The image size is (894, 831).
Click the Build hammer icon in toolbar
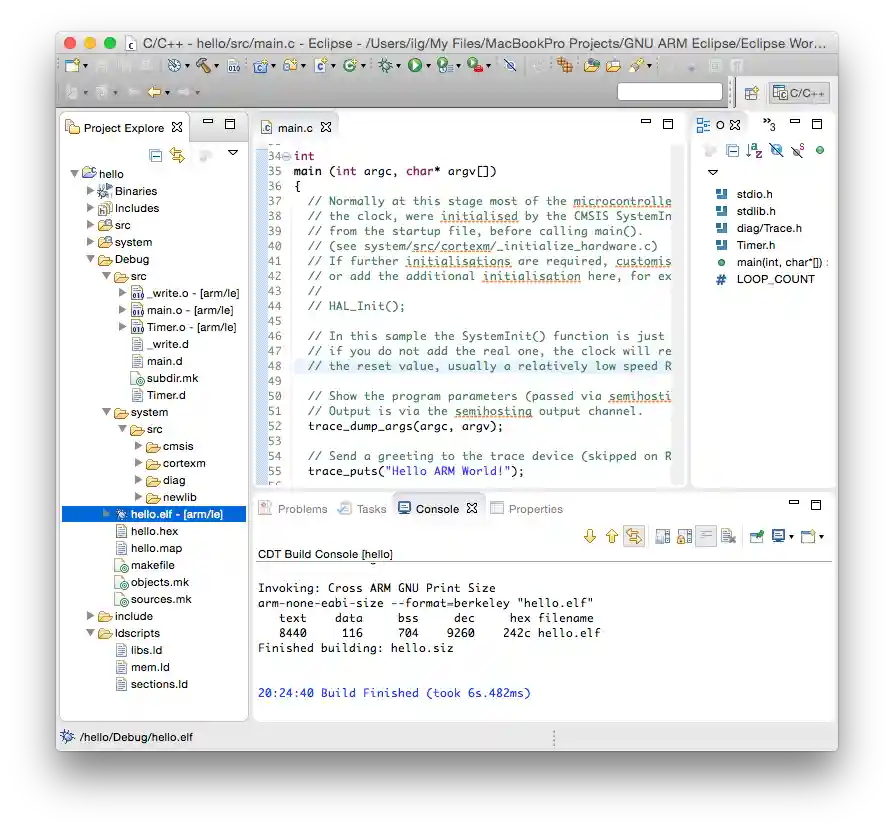[x=202, y=66]
